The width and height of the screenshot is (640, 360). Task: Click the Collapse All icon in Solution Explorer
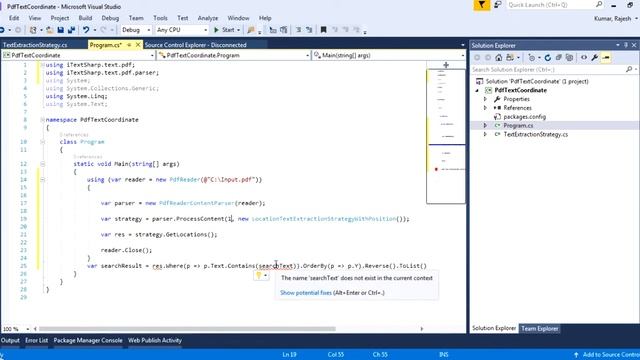559,58
